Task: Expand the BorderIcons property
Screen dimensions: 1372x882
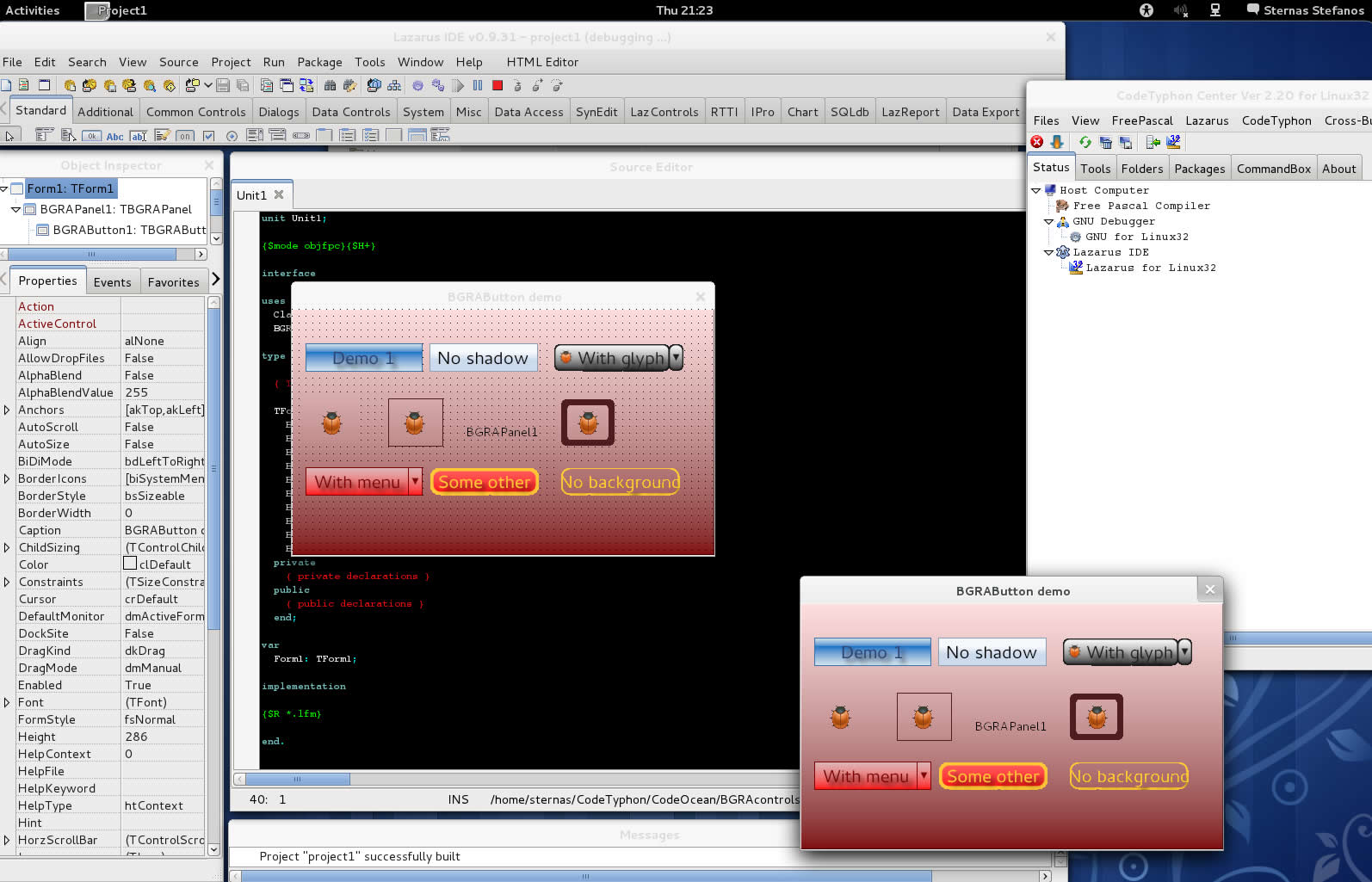Action: click(x=7, y=478)
